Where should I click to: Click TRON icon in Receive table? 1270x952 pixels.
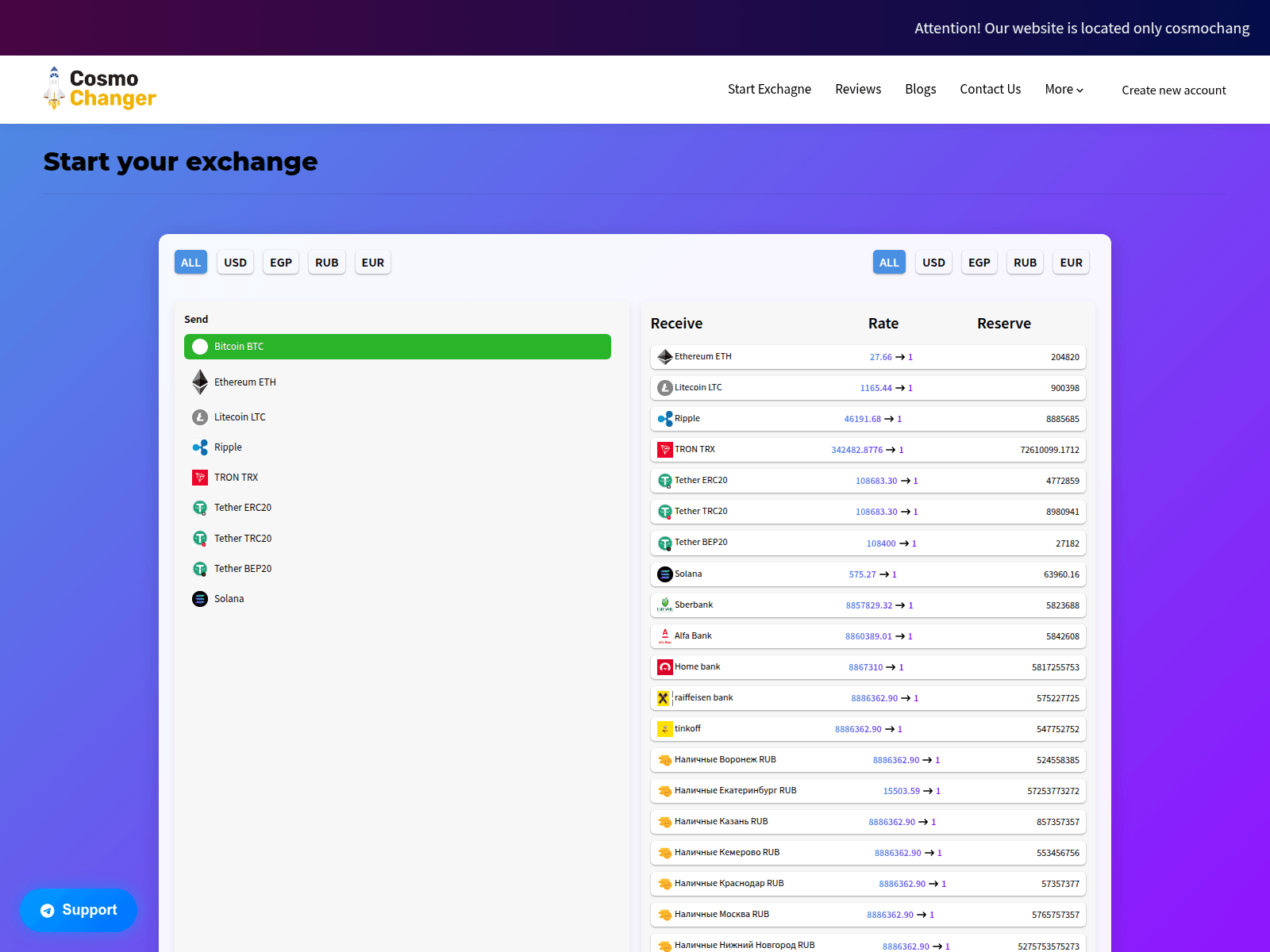(x=665, y=450)
